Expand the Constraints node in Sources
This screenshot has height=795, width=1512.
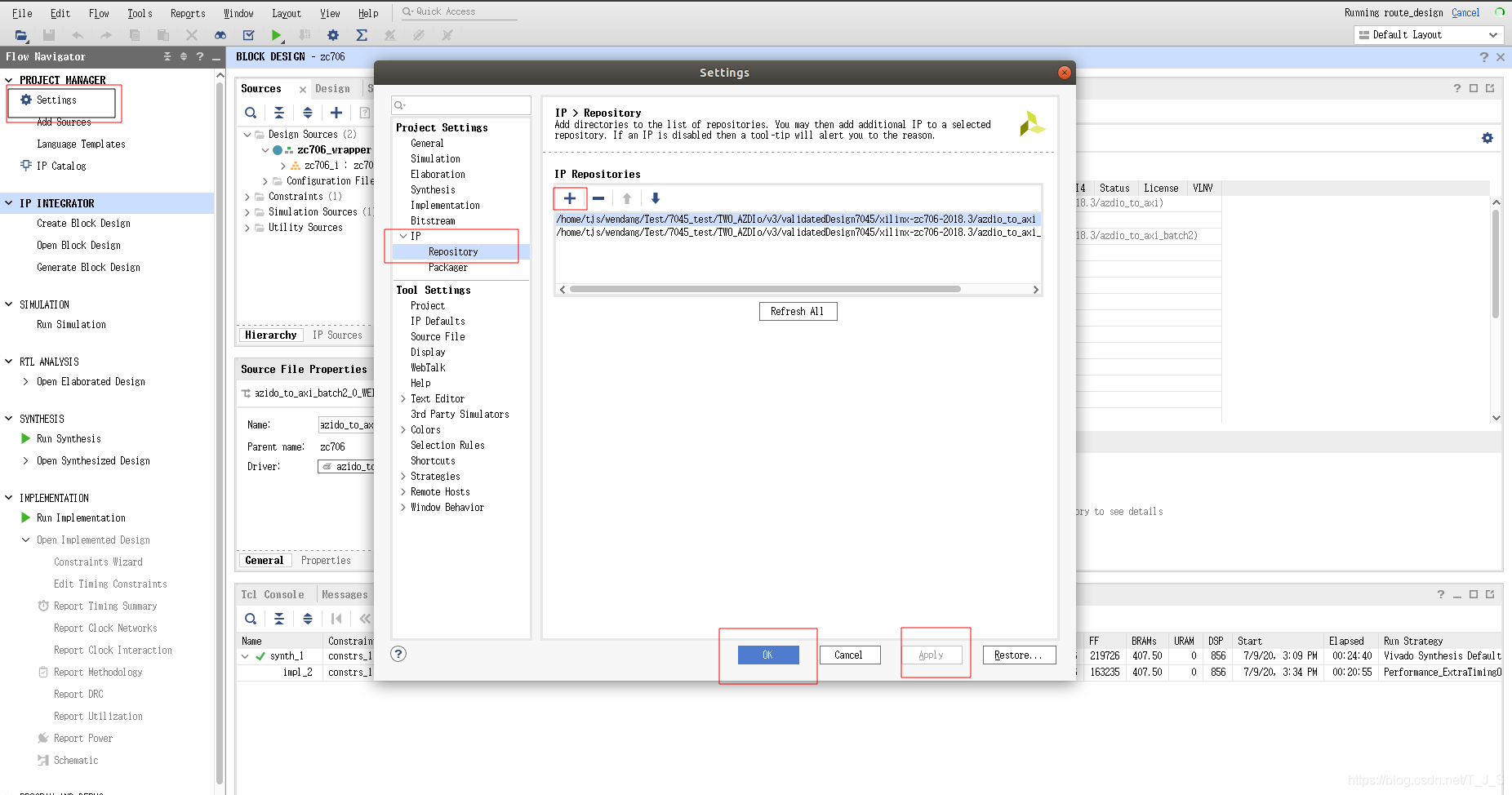point(247,197)
